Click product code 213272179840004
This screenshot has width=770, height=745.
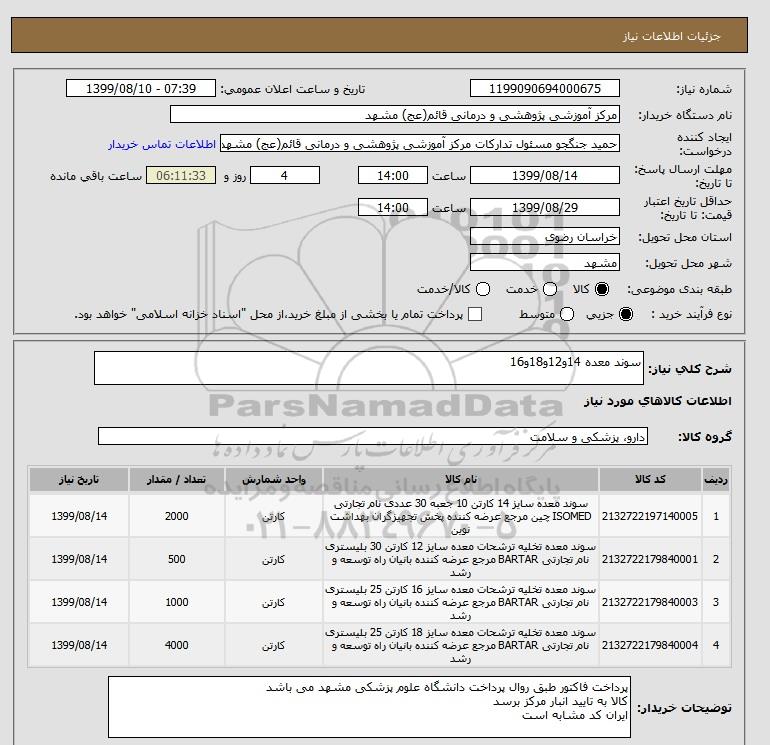(x=650, y=645)
